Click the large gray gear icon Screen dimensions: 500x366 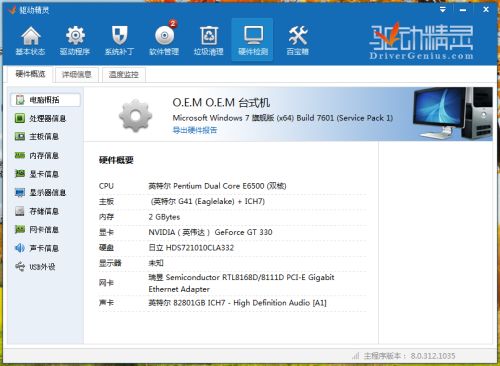pyautogui.click(x=135, y=115)
